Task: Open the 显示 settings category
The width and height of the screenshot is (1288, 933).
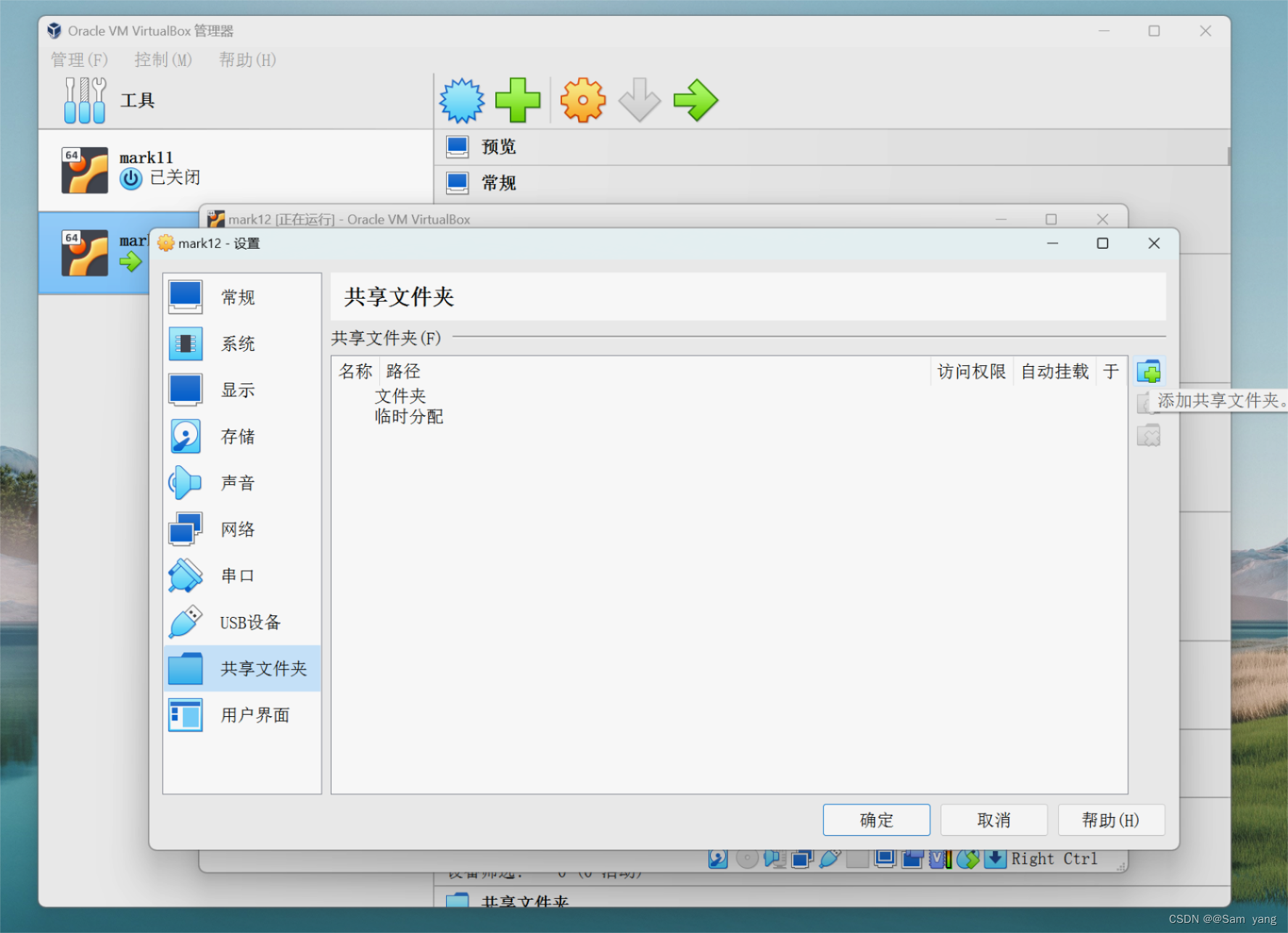Action: (241, 390)
